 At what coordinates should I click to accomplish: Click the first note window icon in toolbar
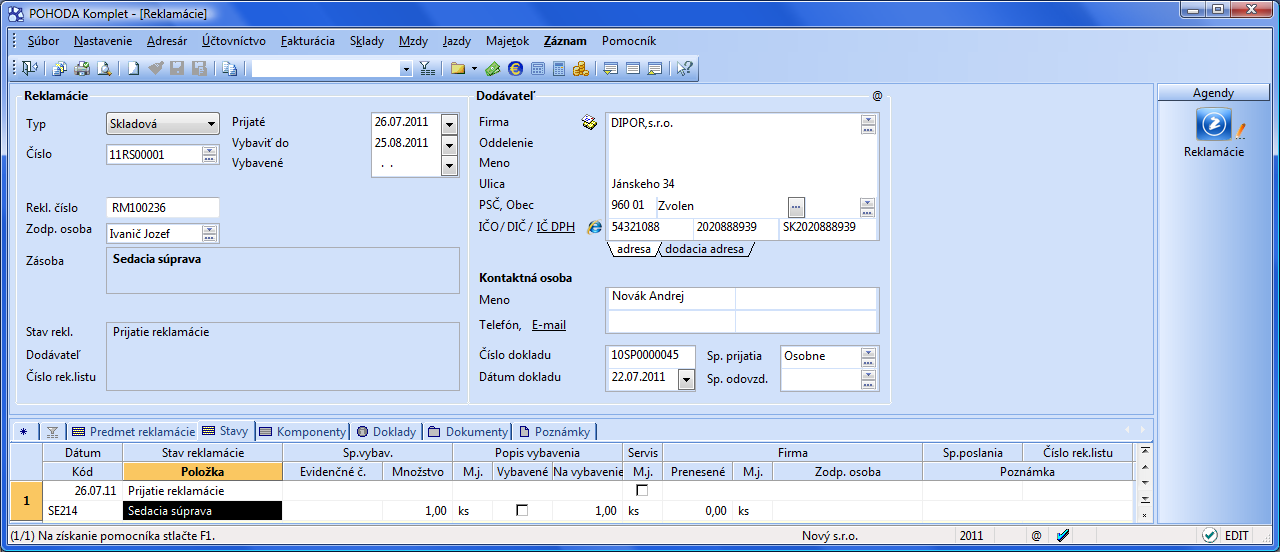pyautogui.click(x=611, y=69)
